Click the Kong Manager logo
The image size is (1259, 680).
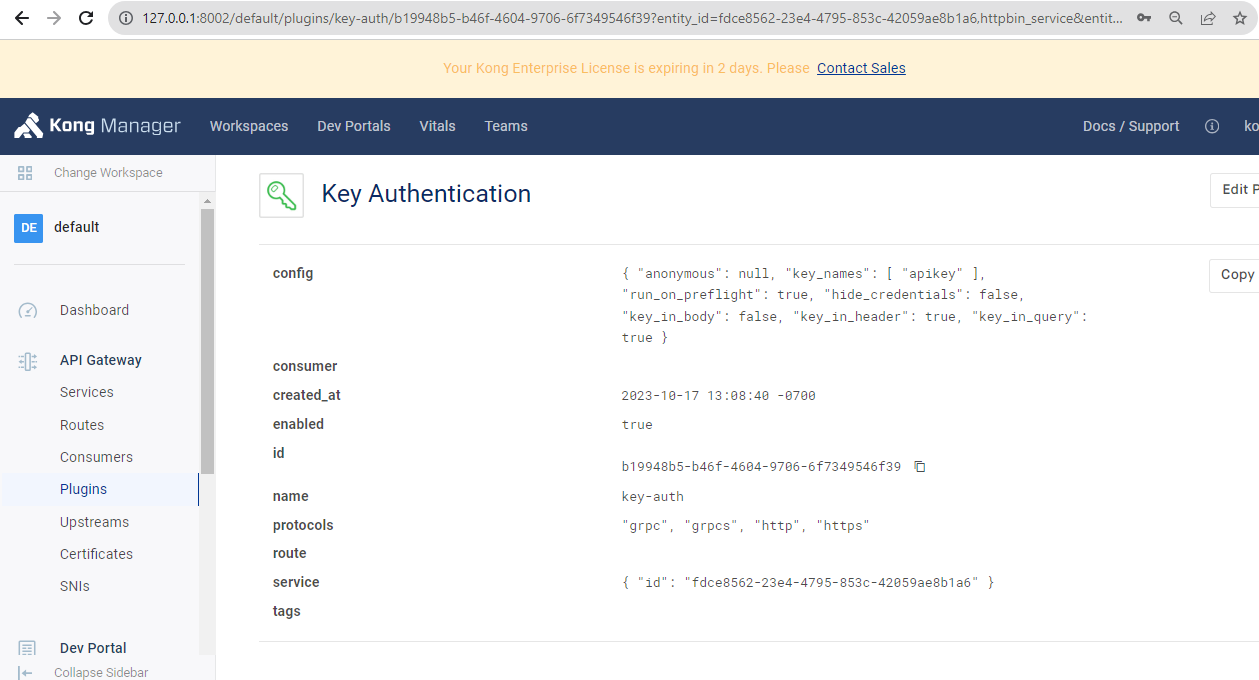pyautogui.click(x=97, y=125)
